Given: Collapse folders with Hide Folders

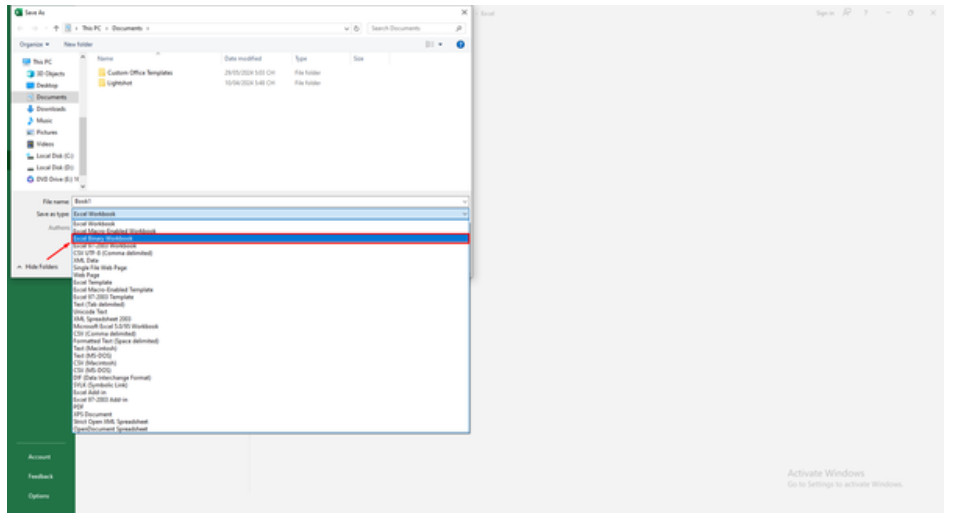Looking at the screenshot, I should coord(40,267).
